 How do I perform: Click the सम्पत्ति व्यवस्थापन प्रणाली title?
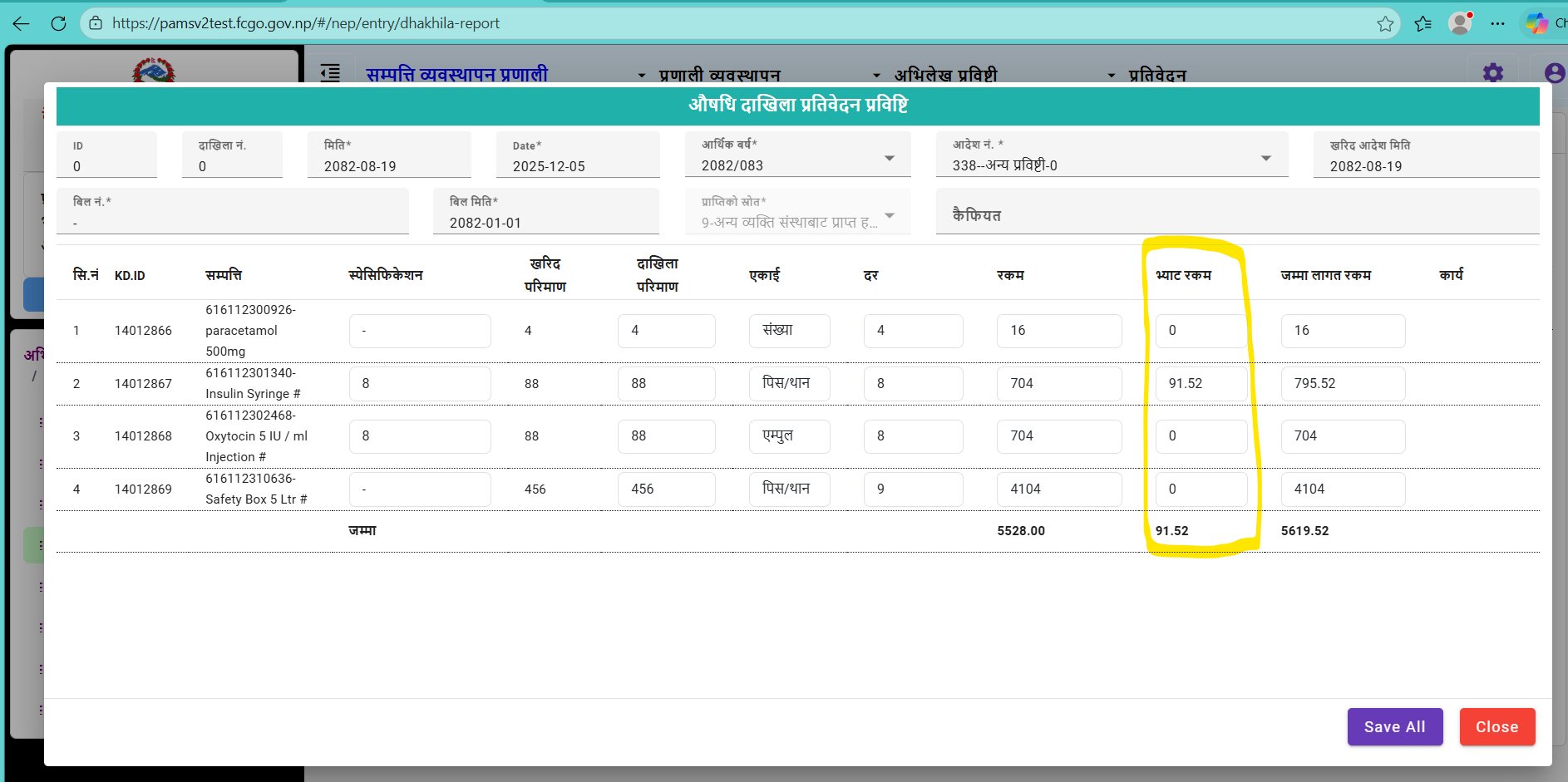(x=457, y=75)
